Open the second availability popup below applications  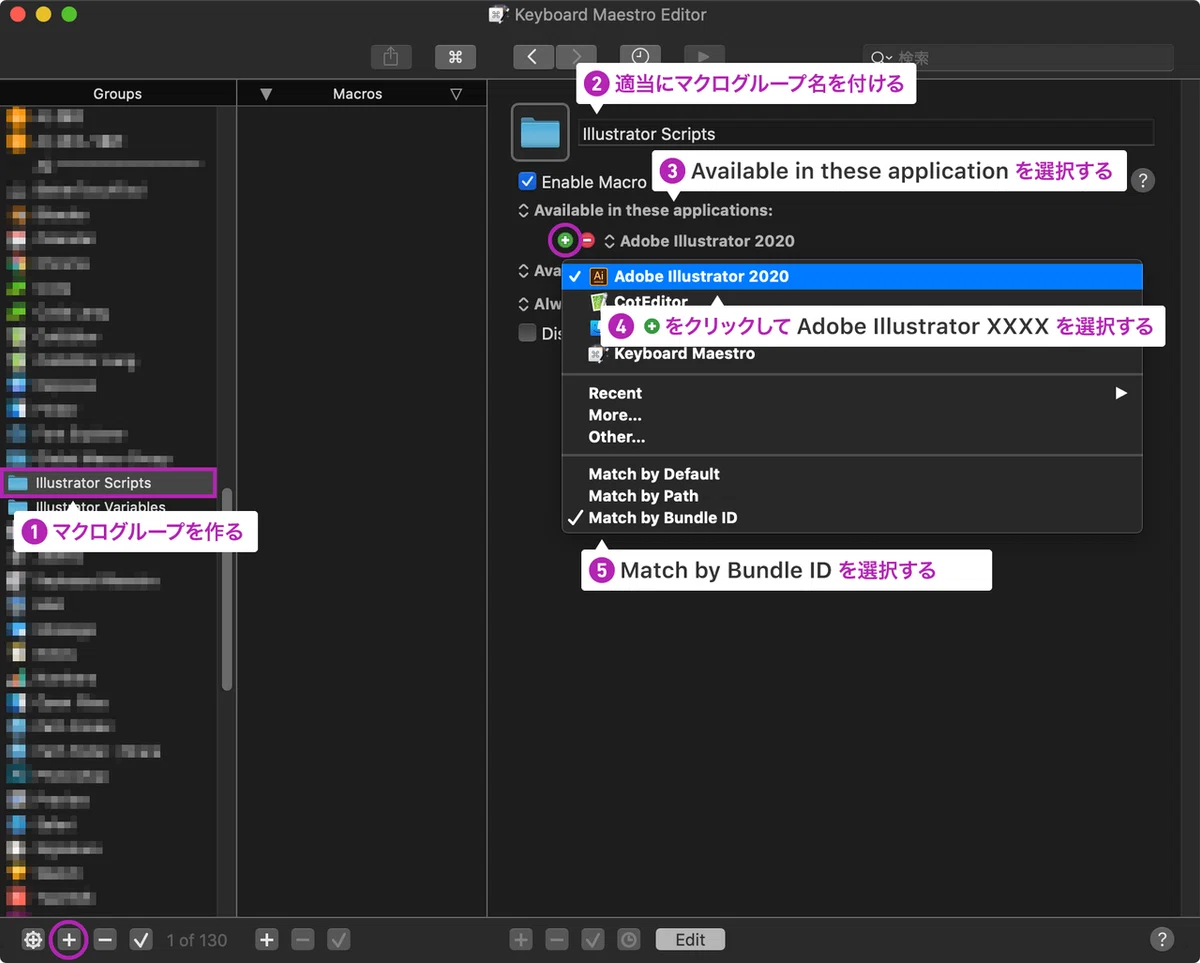click(x=538, y=271)
